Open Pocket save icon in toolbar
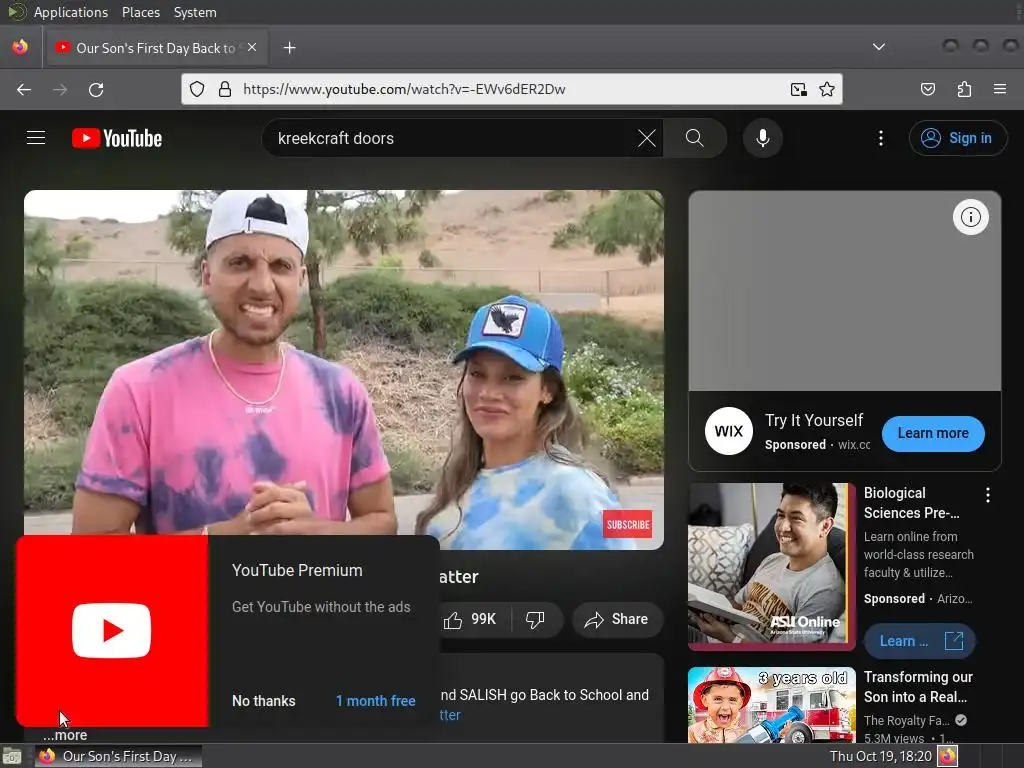Image resolution: width=1024 pixels, height=768 pixels. click(927, 89)
